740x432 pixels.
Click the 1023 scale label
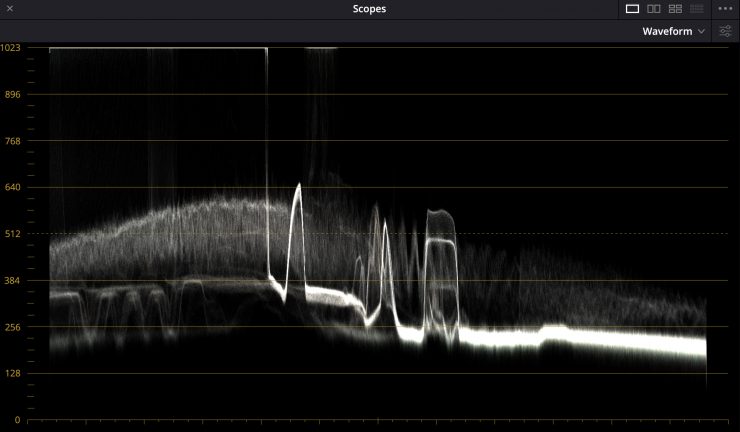[x=11, y=48]
